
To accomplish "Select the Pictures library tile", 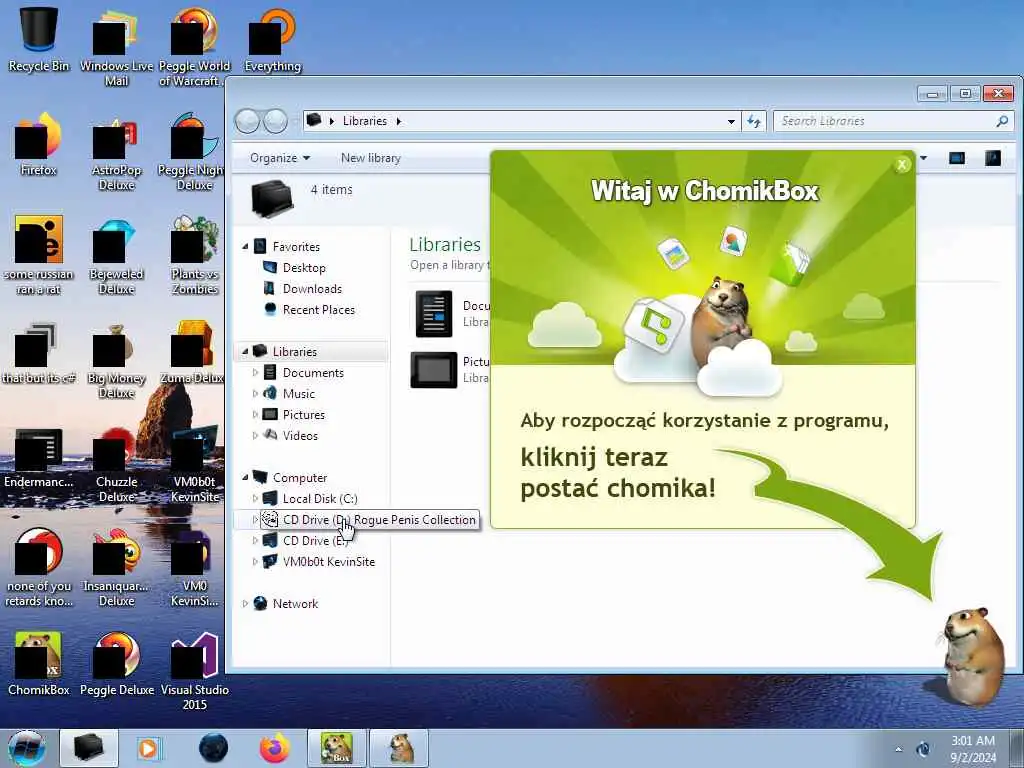I will click(451, 370).
